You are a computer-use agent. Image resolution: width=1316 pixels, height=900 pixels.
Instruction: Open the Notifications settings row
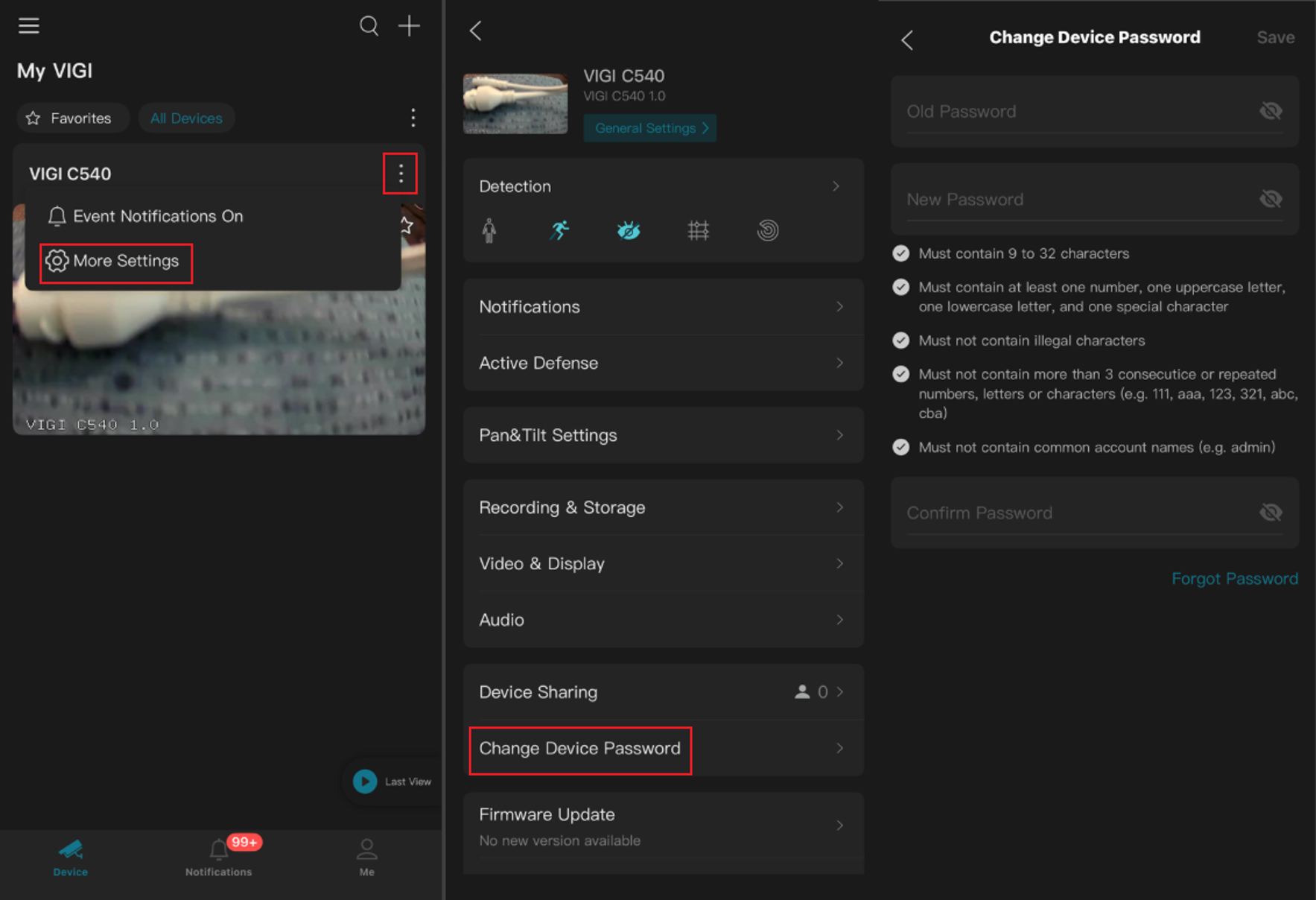pyautogui.click(x=664, y=307)
